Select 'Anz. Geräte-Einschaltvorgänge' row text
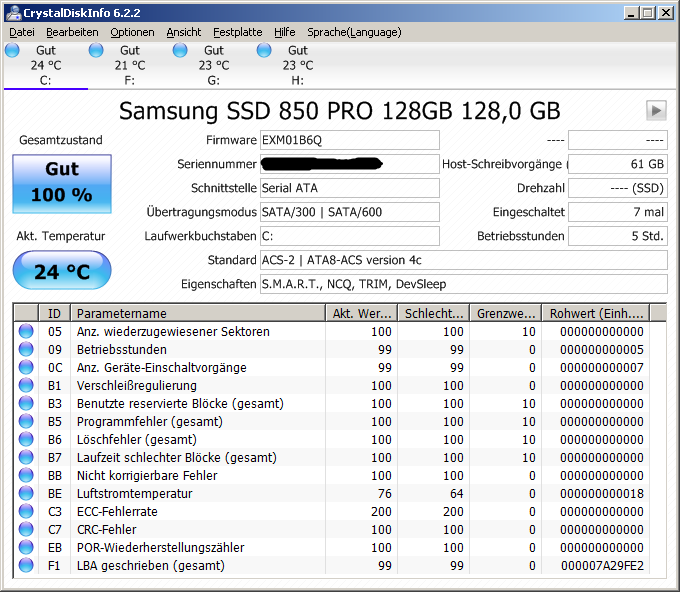The height and width of the screenshot is (592, 680). (162, 367)
